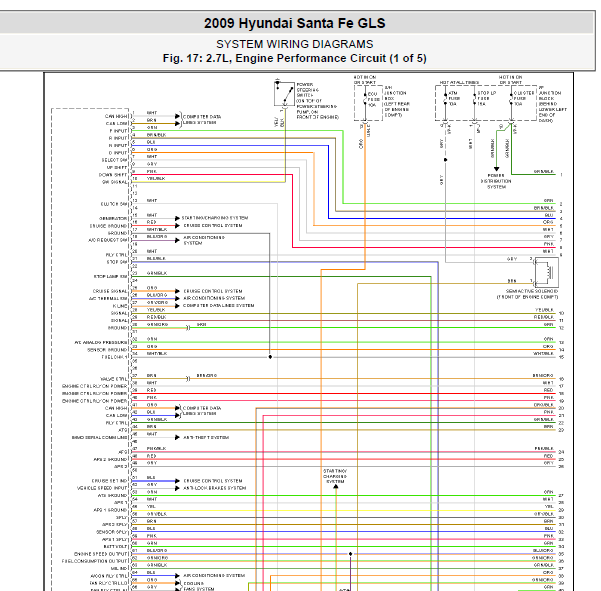Select the semi active solenoid coil symbol
This screenshot has height=591, width=601.
(x=547, y=273)
